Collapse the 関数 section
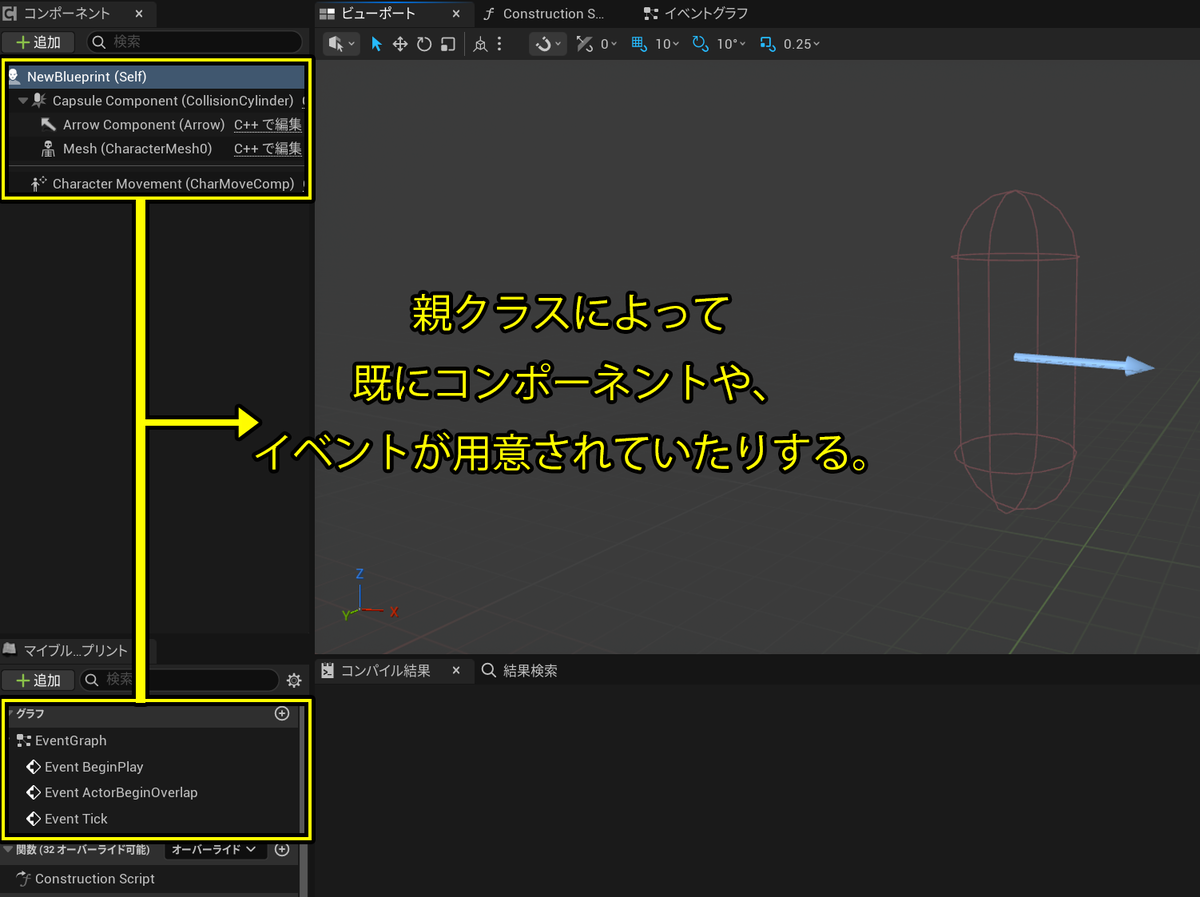1200x897 pixels. click(8, 850)
